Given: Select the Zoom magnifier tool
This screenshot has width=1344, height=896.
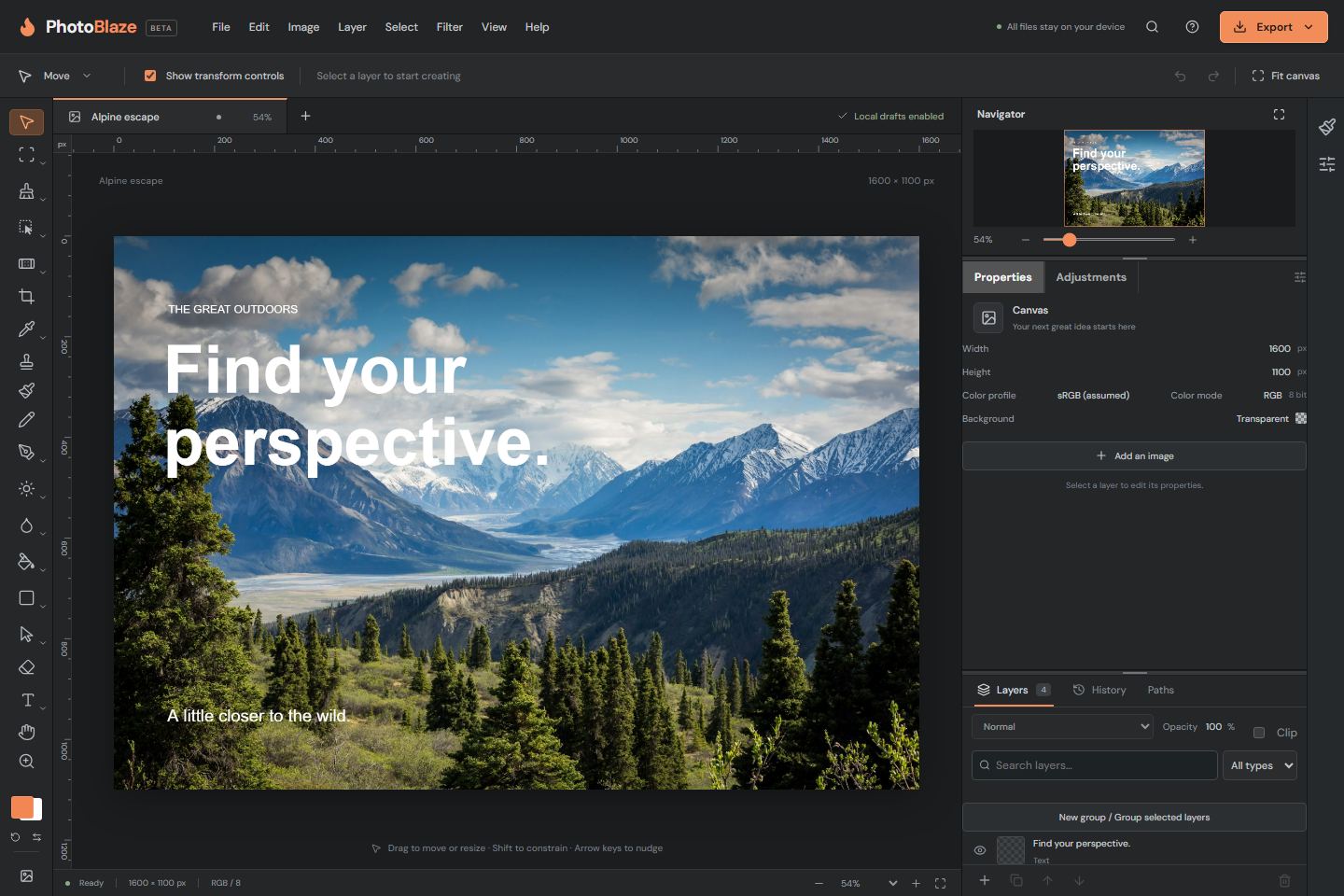Looking at the screenshot, I should point(26,762).
